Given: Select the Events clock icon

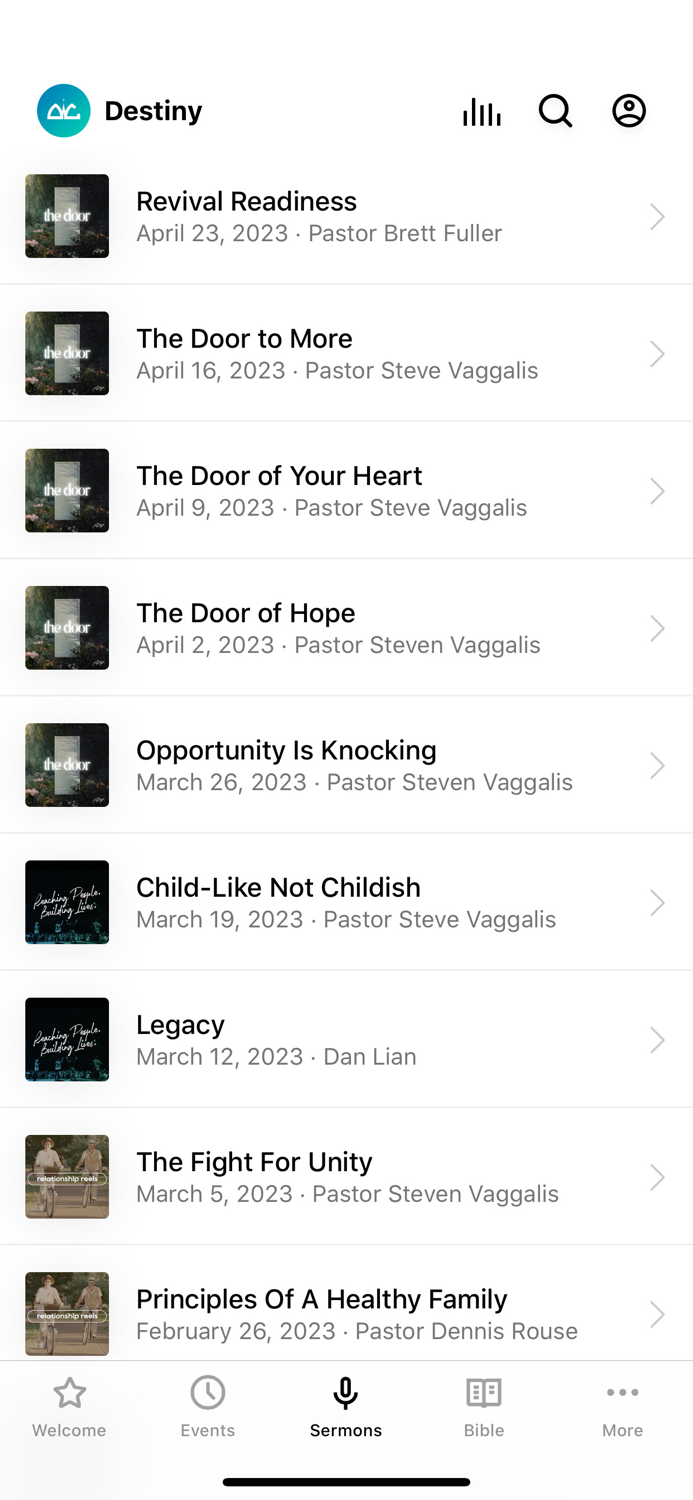Looking at the screenshot, I should point(207,1391).
